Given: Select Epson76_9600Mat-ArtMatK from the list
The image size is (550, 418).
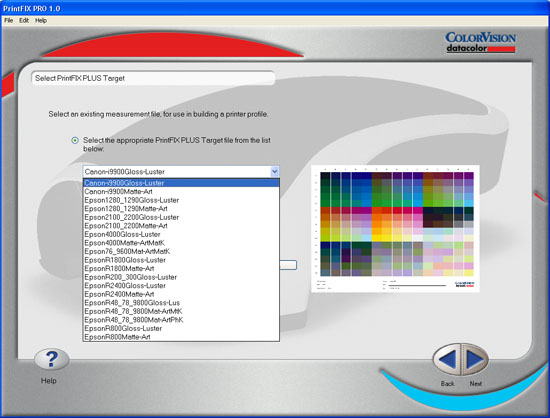Looking at the screenshot, I should (x=181, y=251).
